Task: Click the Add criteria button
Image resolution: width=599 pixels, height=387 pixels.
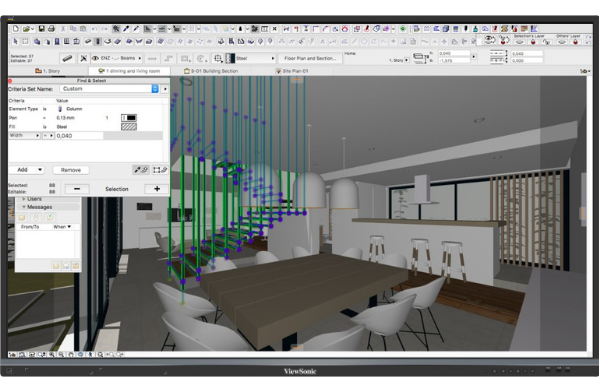Action: [23, 170]
